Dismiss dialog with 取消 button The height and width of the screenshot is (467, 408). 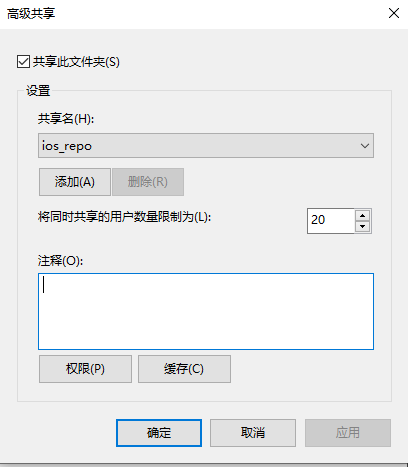pos(253,433)
